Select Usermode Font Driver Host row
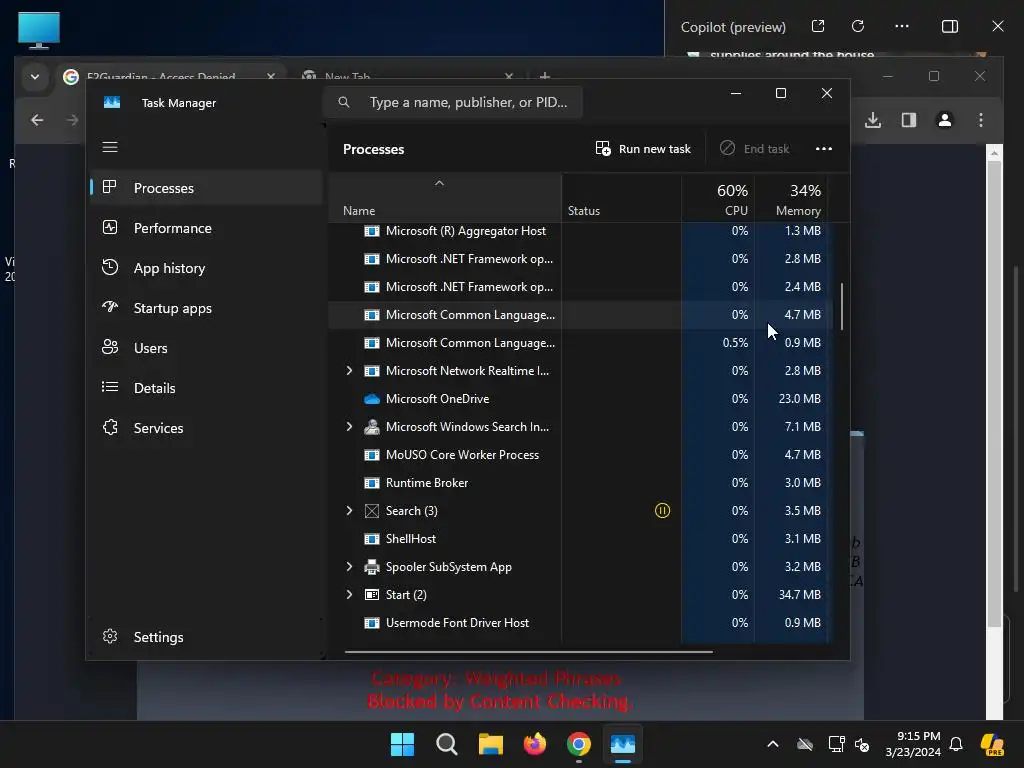This screenshot has height=768, width=1024. click(x=579, y=623)
